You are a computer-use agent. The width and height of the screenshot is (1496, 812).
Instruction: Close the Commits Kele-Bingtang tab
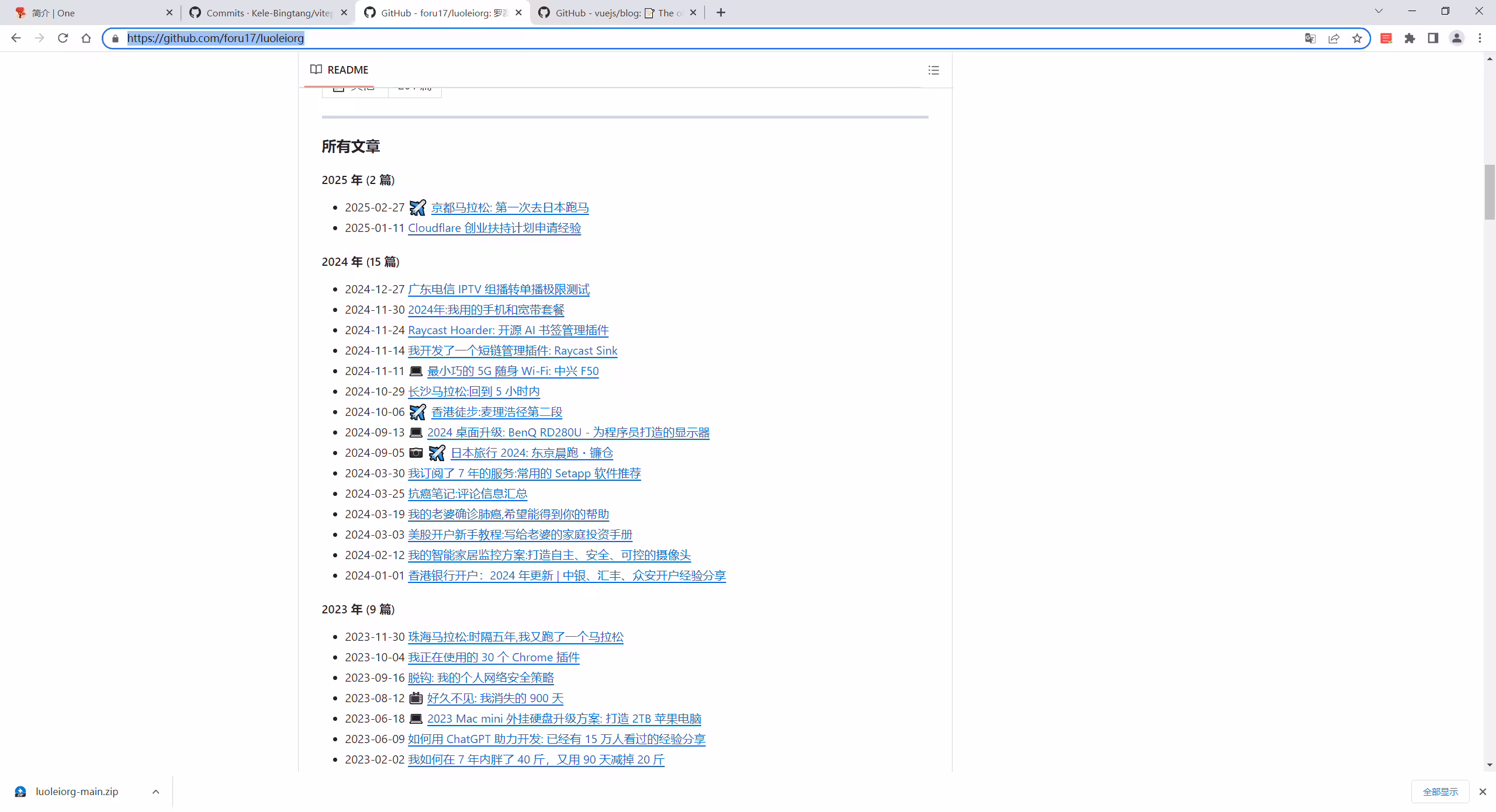344,13
